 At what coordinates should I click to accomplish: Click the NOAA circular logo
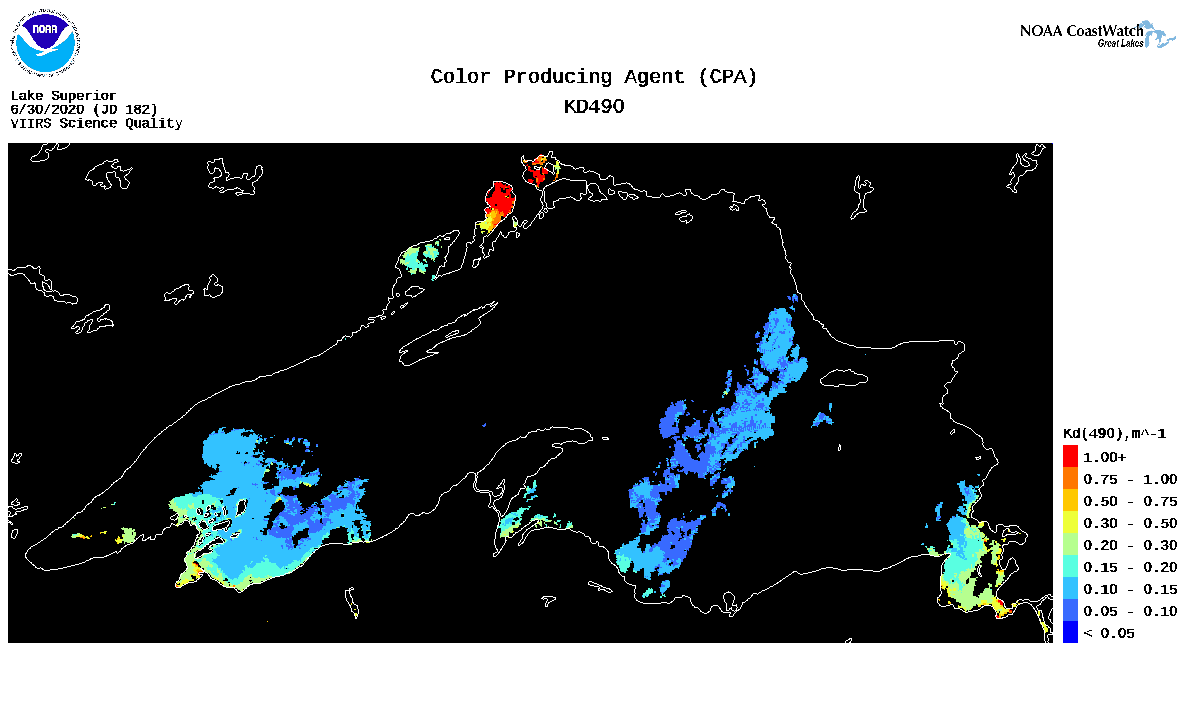tap(45, 42)
